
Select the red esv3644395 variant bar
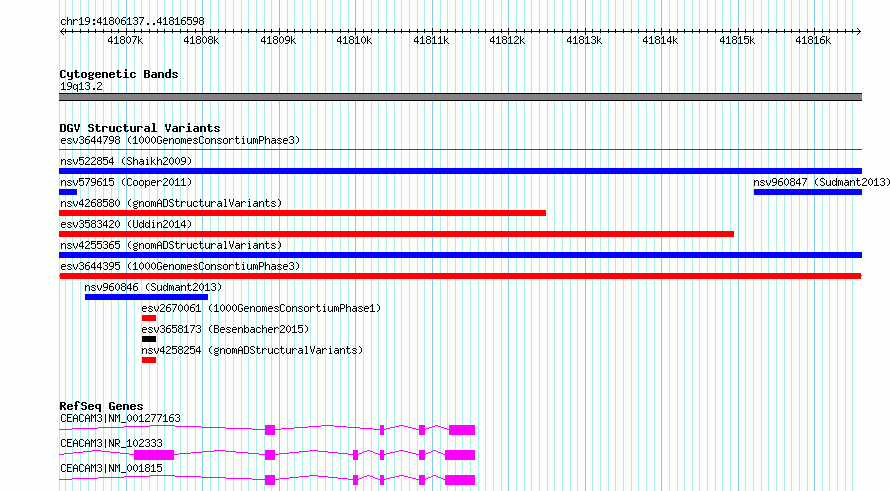pos(460,276)
